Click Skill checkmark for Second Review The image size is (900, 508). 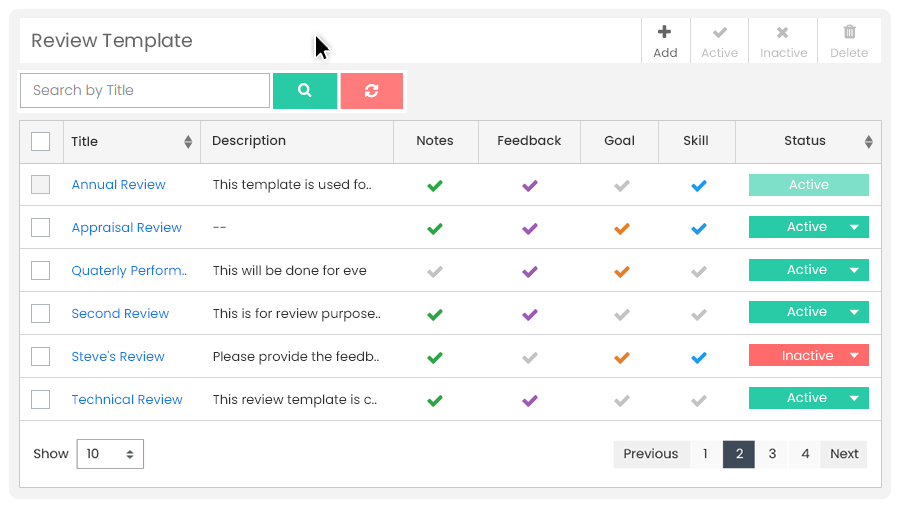coord(699,315)
